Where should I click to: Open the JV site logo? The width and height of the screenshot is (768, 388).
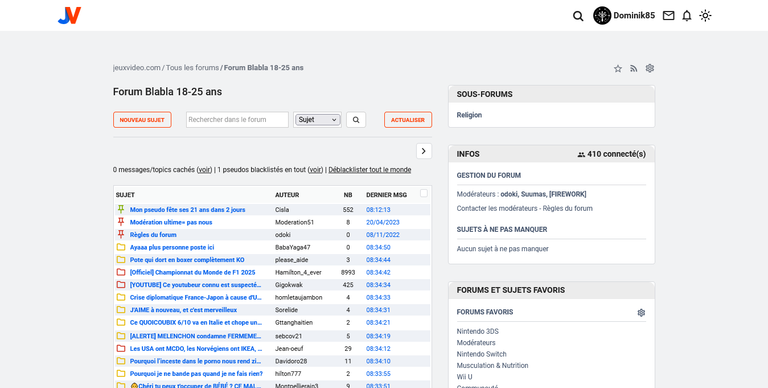(x=69, y=16)
